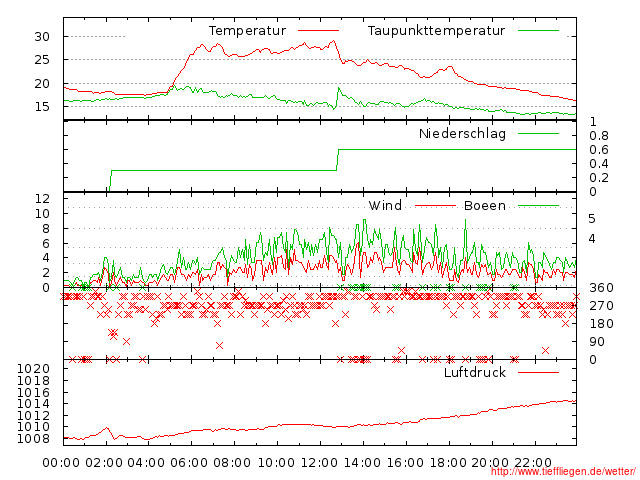Image resolution: width=640 pixels, height=480 pixels.
Task: Click the Beaufort 4 right axis value
Action: pyautogui.click(x=592, y=239)
